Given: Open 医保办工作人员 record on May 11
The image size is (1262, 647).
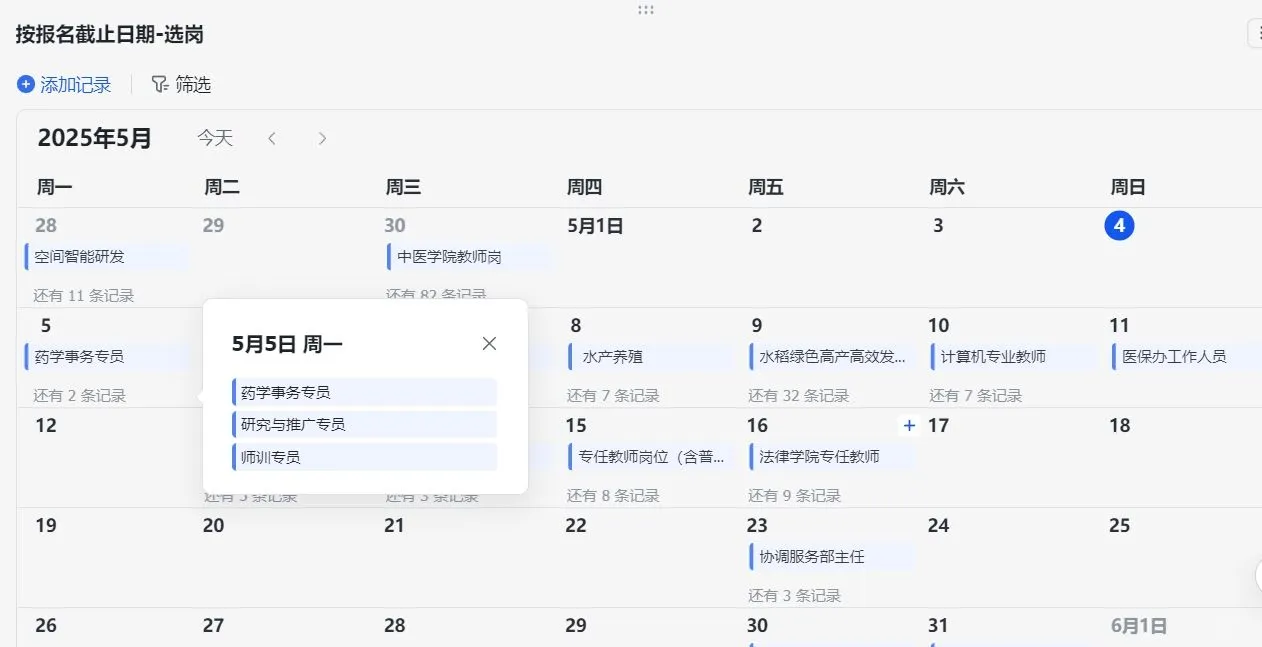Looking at the screenshot, I should point(1187,357).
